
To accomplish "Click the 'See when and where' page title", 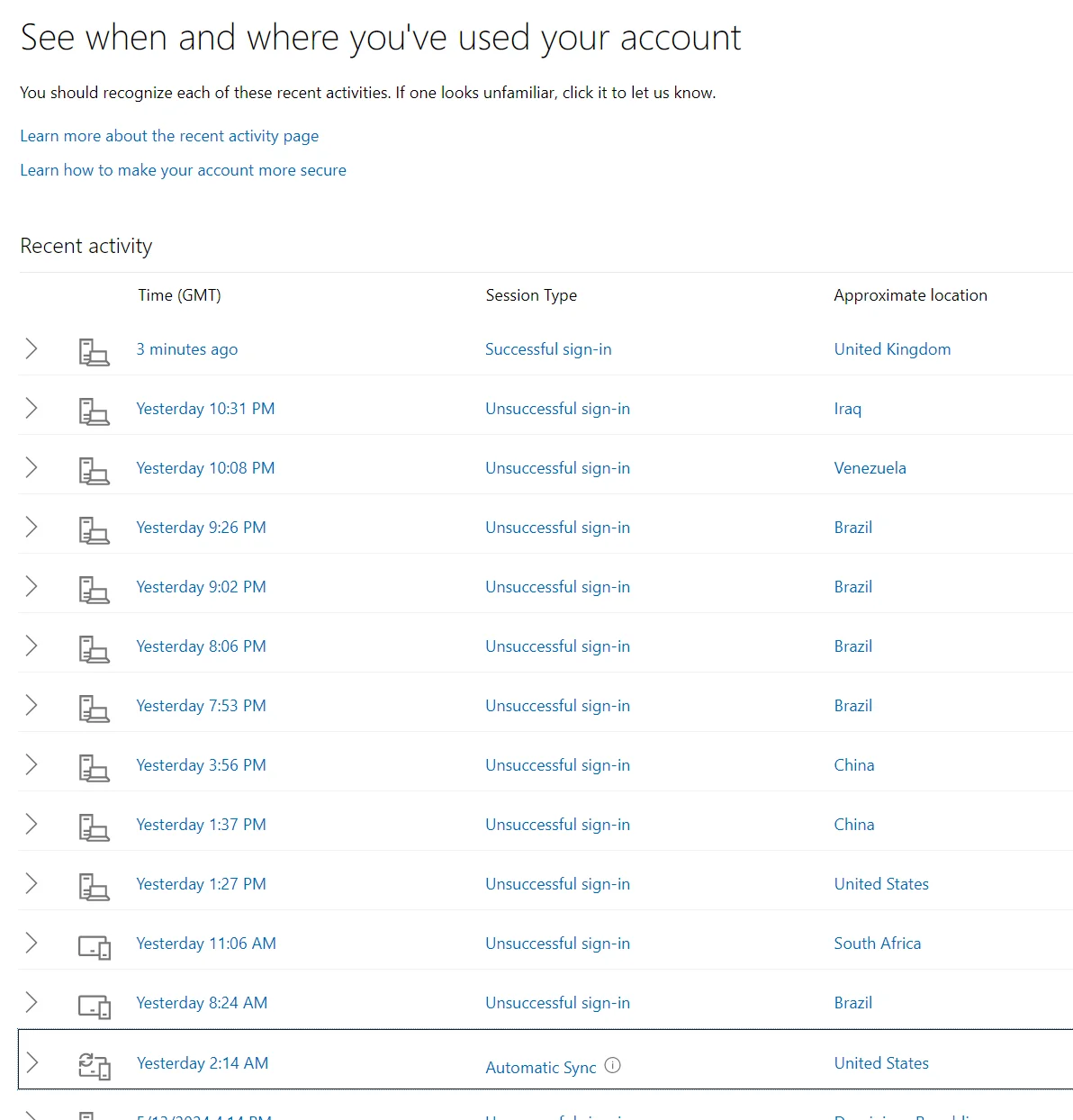I will (380, 38).
